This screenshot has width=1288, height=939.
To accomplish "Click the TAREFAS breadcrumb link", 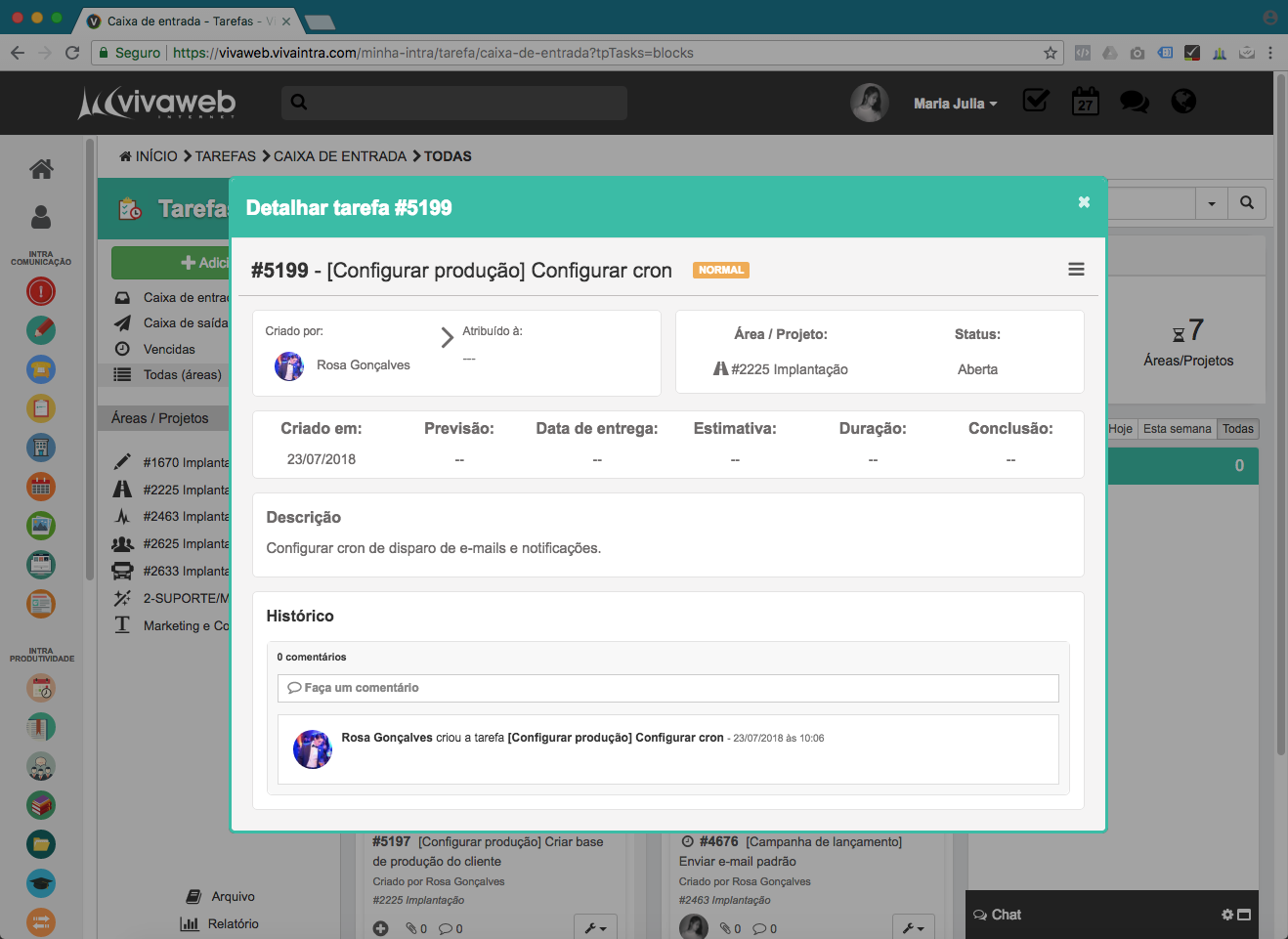I will coord(225,156).
